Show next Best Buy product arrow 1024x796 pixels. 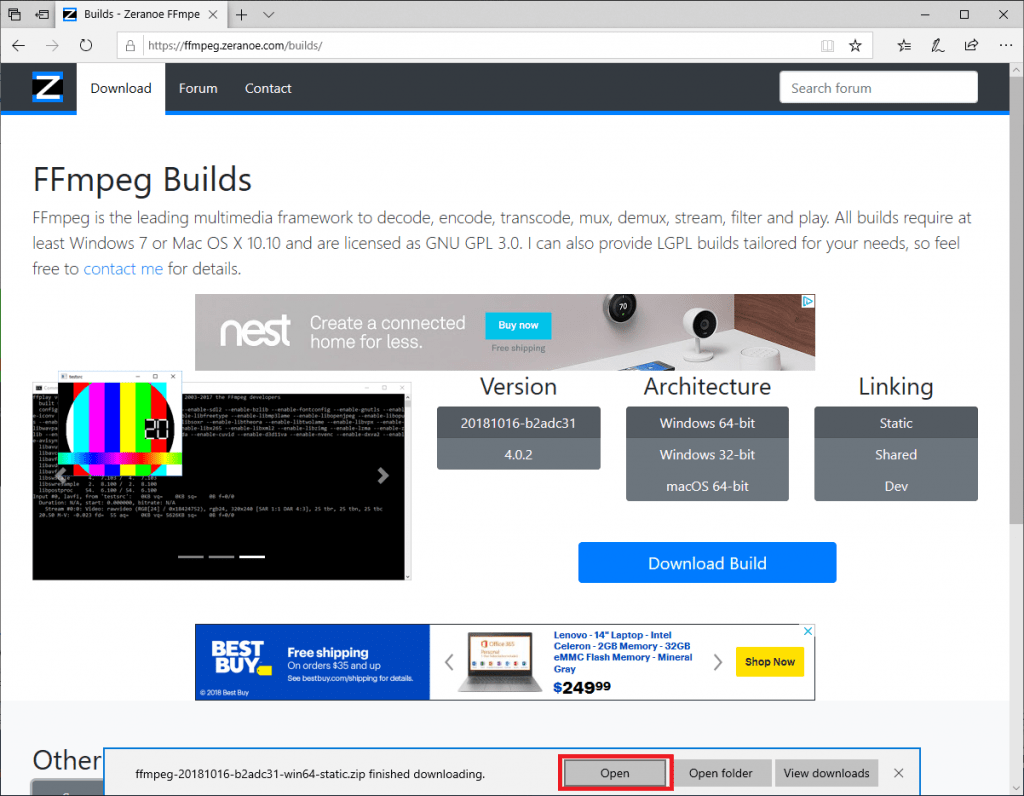coord(718,662)
